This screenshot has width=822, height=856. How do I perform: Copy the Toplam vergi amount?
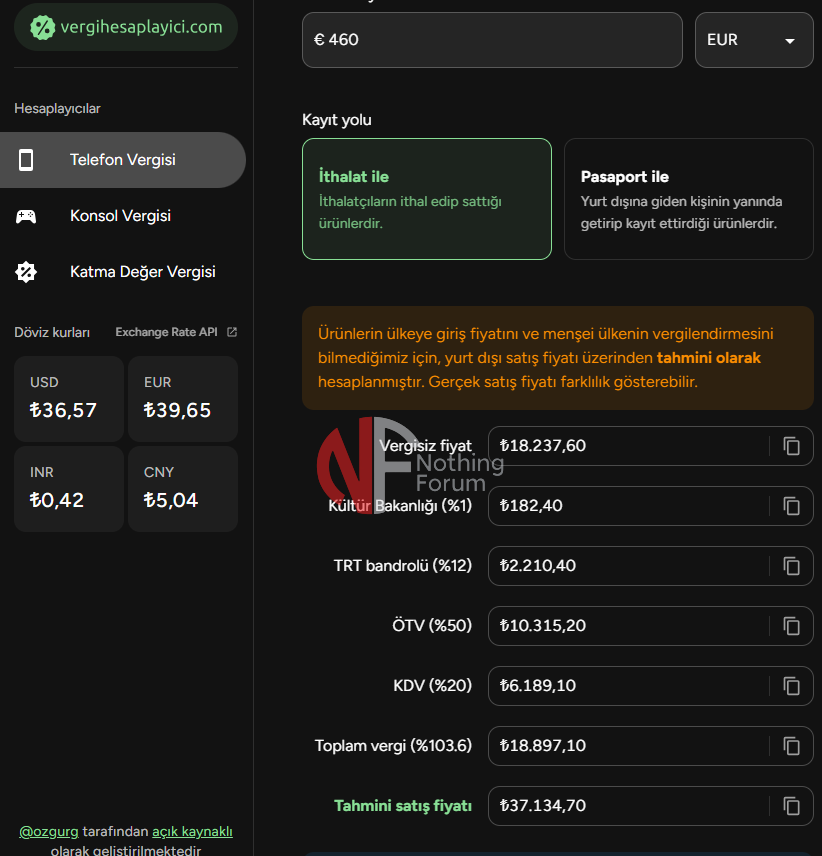click(791, 746)
